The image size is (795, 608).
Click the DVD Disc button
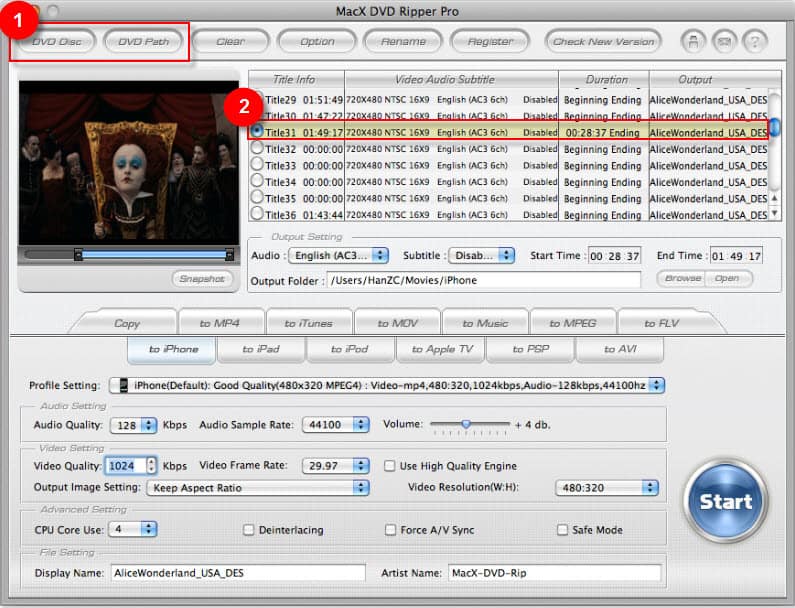pyautogui.click(x=56, y=42)
